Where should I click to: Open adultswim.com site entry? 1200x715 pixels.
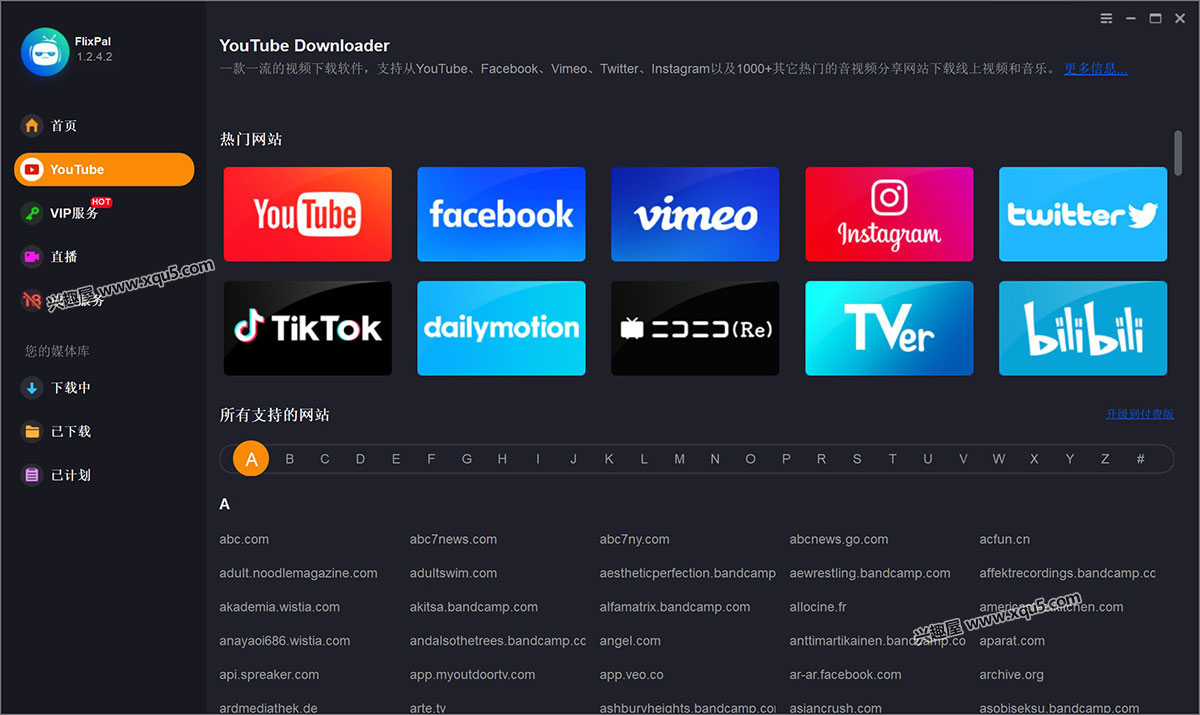[453, 573]
